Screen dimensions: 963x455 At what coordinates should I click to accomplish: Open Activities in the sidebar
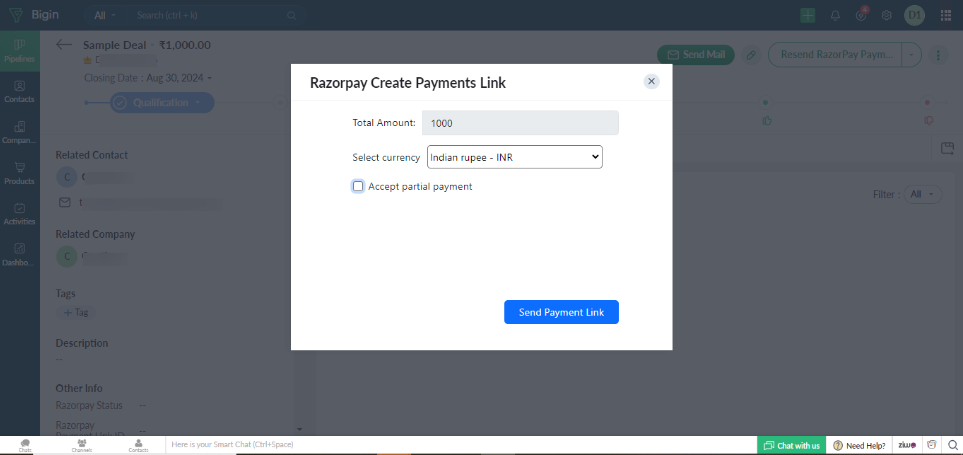tap(20, 214)
